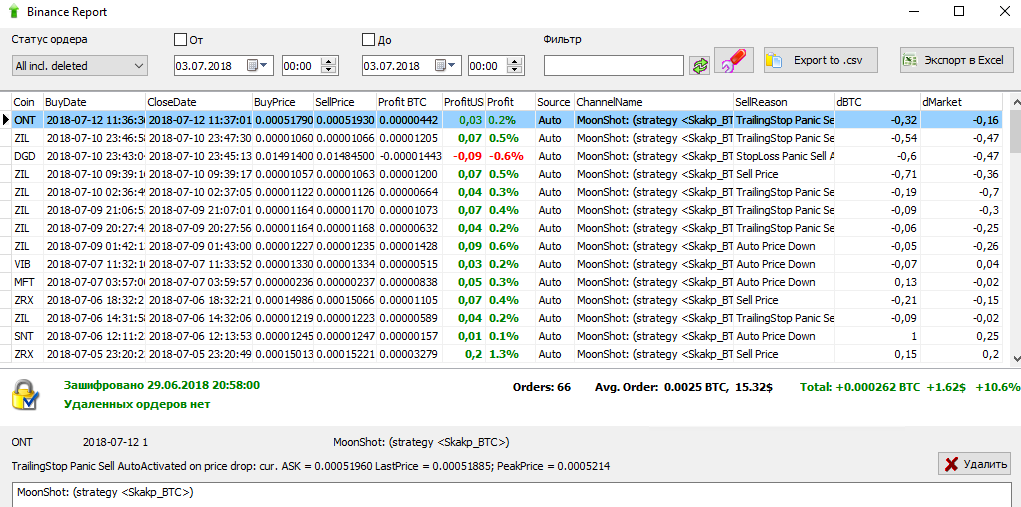Expand the Статус ордера dropdown

click(x=80, y=66)
